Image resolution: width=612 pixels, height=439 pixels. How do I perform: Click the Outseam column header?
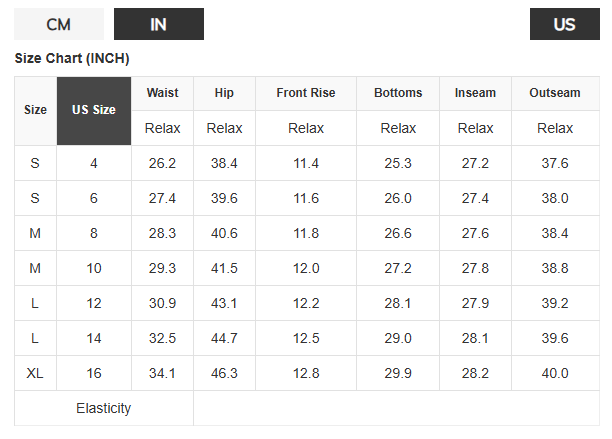point(554,93)
